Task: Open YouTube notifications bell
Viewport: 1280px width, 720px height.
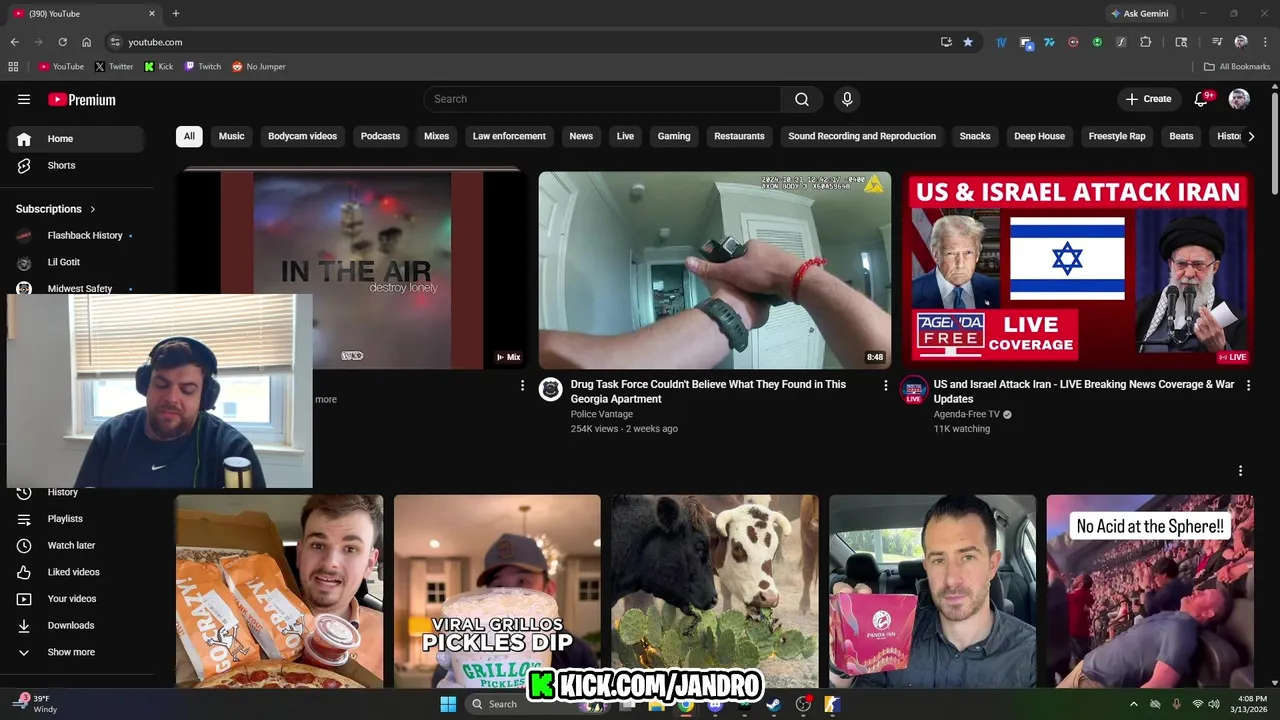Action: (1202, 99)
